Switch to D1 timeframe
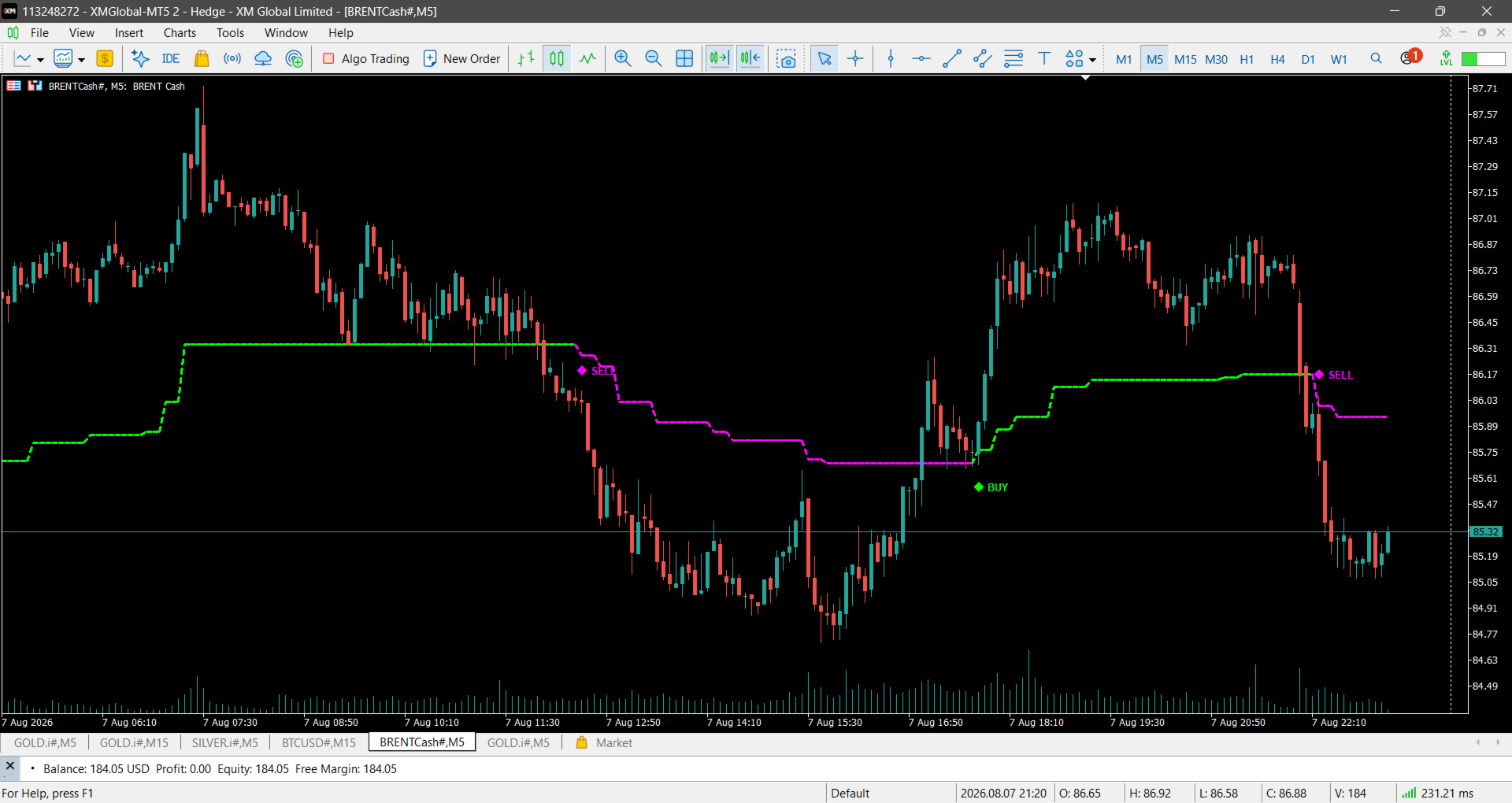This screenshot has height=803, width=1512. 1308,60
